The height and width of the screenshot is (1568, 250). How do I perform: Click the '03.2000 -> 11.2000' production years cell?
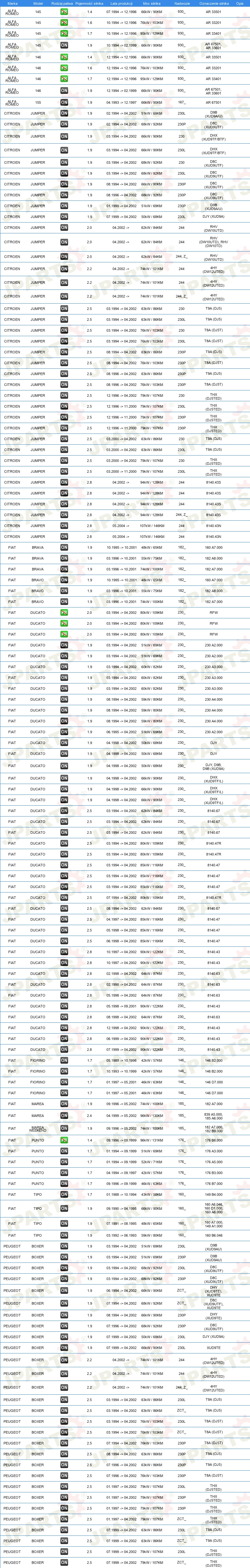(121, 472)
